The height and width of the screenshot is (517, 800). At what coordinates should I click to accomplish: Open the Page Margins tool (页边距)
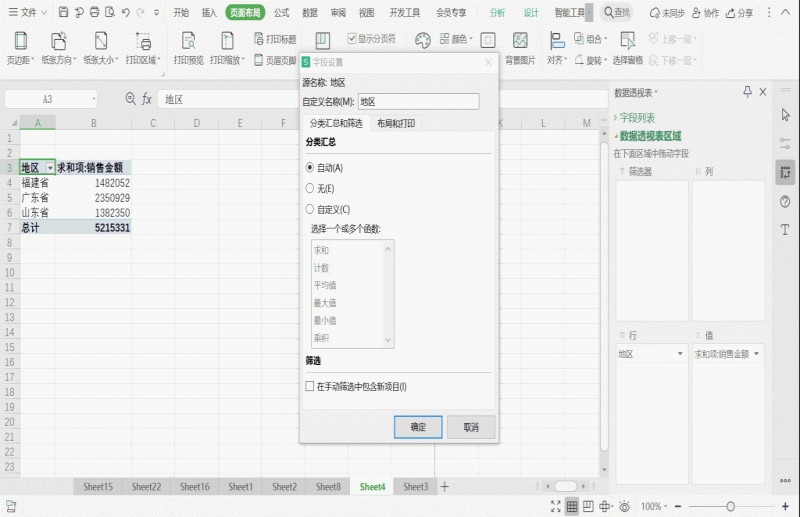(20, 48)
